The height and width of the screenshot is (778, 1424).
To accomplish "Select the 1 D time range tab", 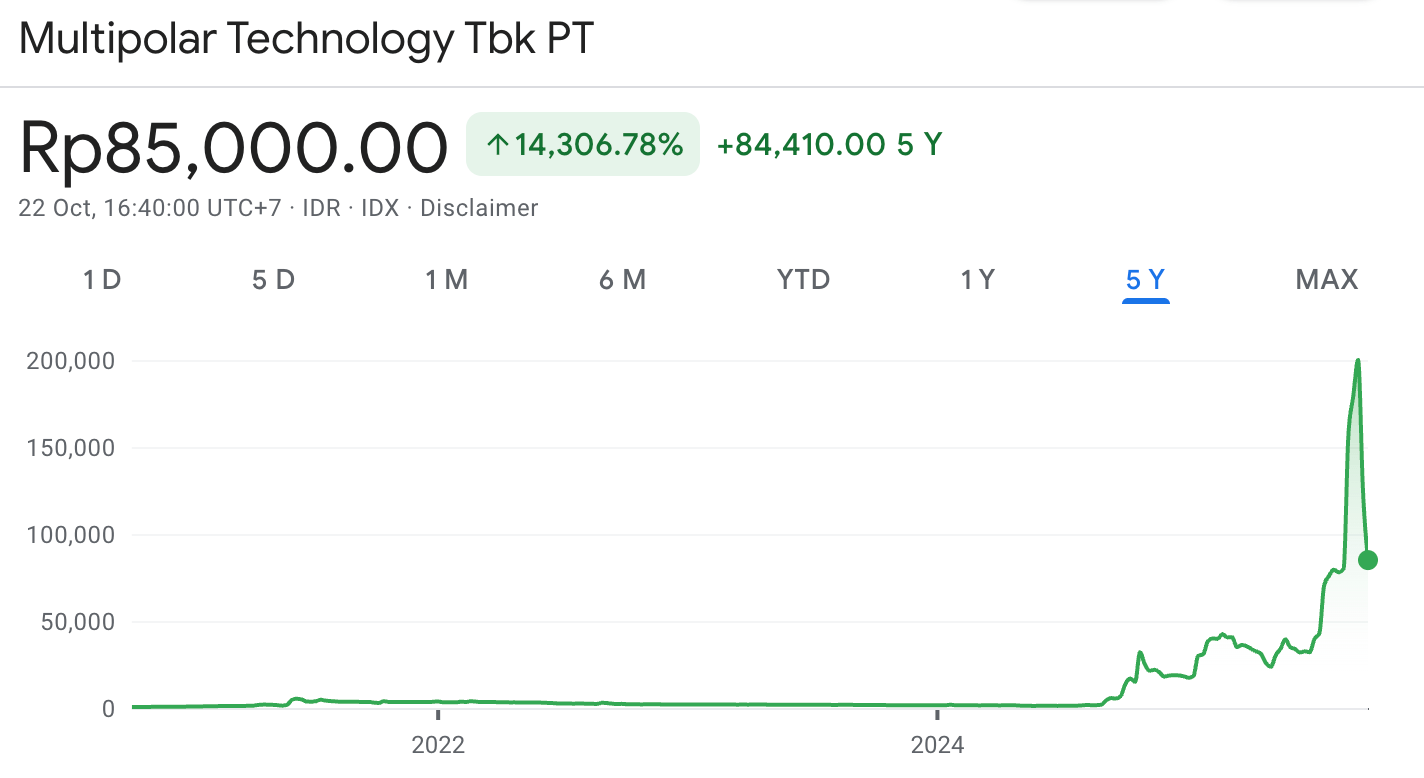I will (x=101, y=280).
